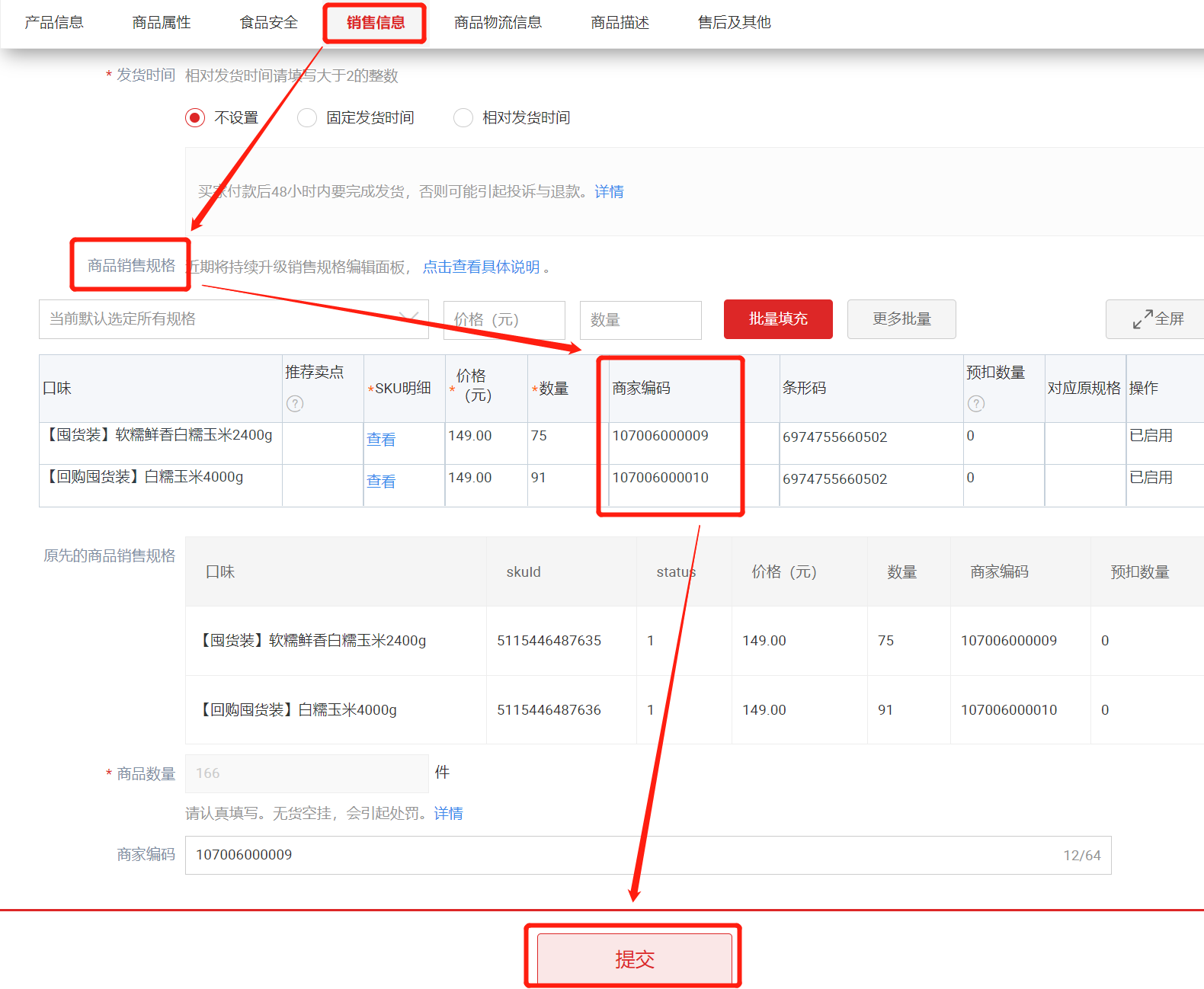Screen dimensions: 1204x989
Task: Select the 相对发货时间 radio option
Action: pos(463,118)
